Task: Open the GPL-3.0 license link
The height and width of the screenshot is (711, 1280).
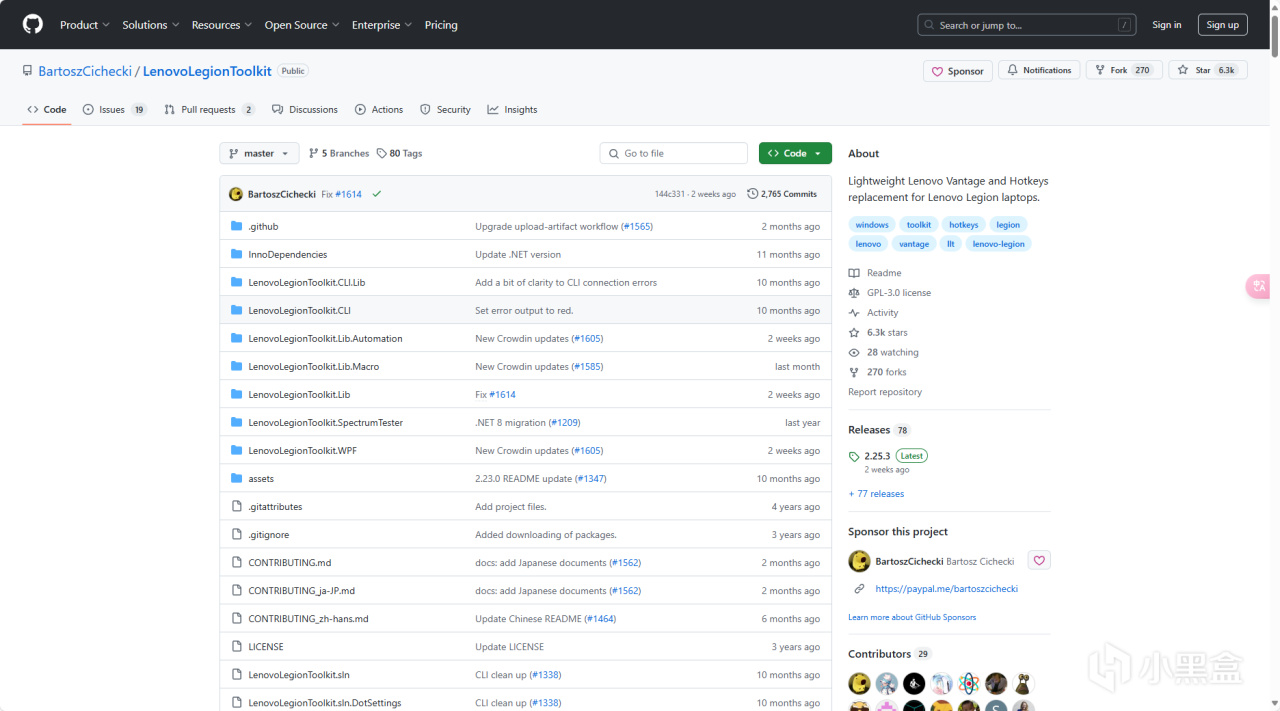Action: (889, 293)
